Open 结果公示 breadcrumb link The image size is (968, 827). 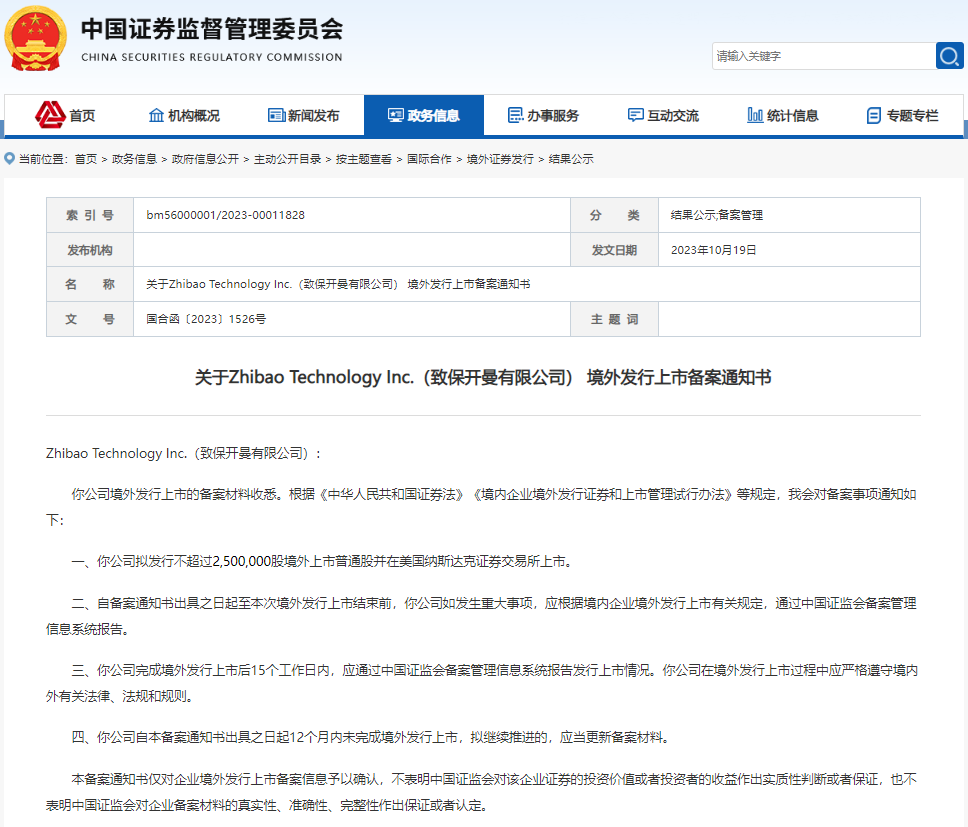tap(571, 159)
